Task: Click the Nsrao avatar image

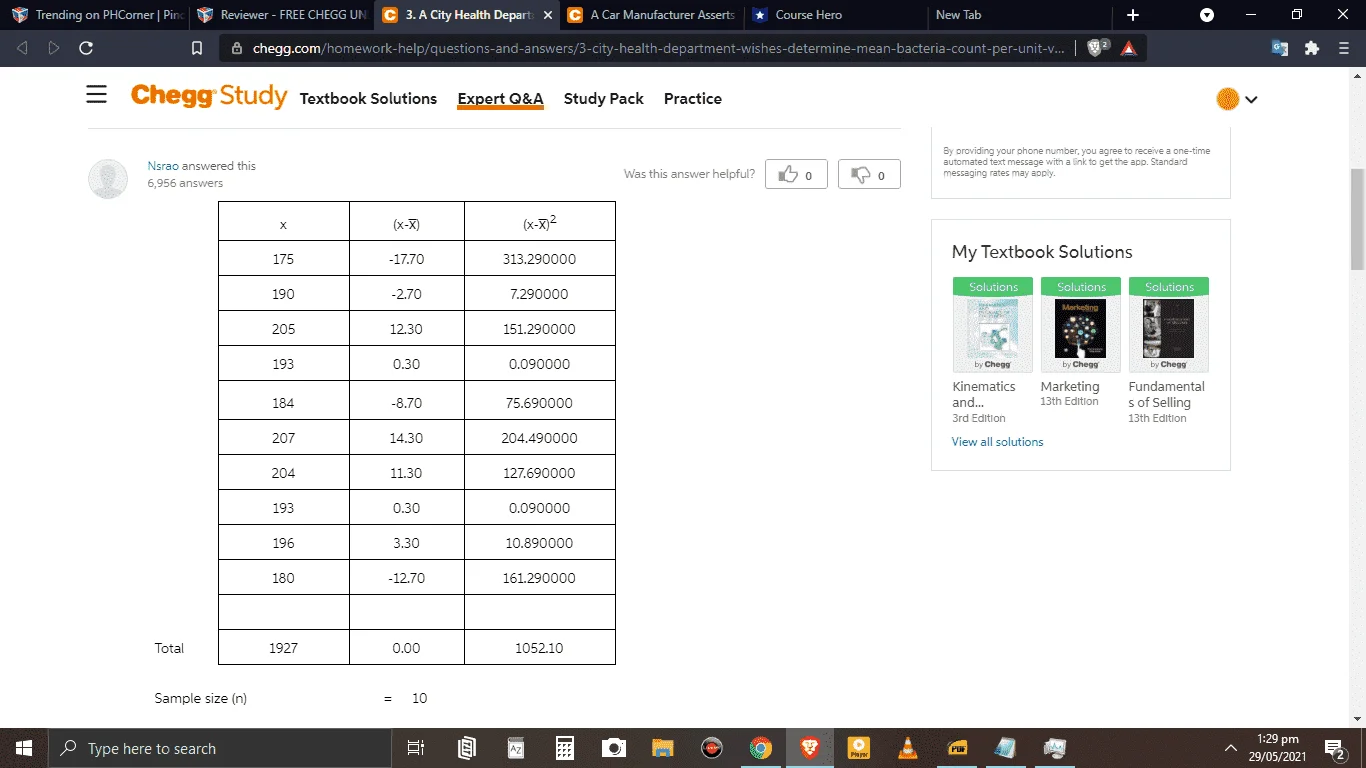Action: point(108,179)
